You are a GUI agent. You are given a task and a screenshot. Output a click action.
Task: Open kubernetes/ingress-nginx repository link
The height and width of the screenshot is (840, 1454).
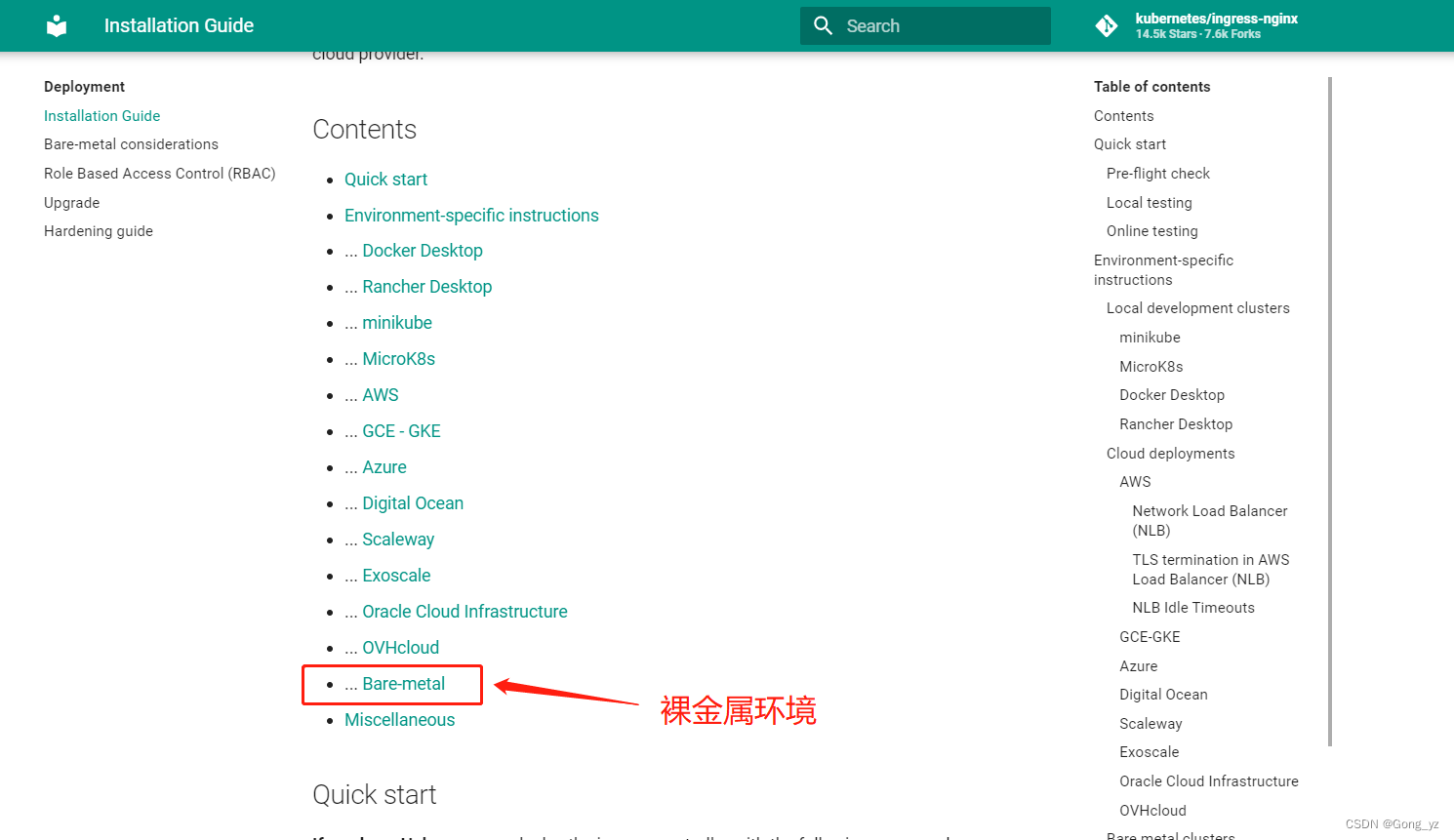click(1216, 19)
